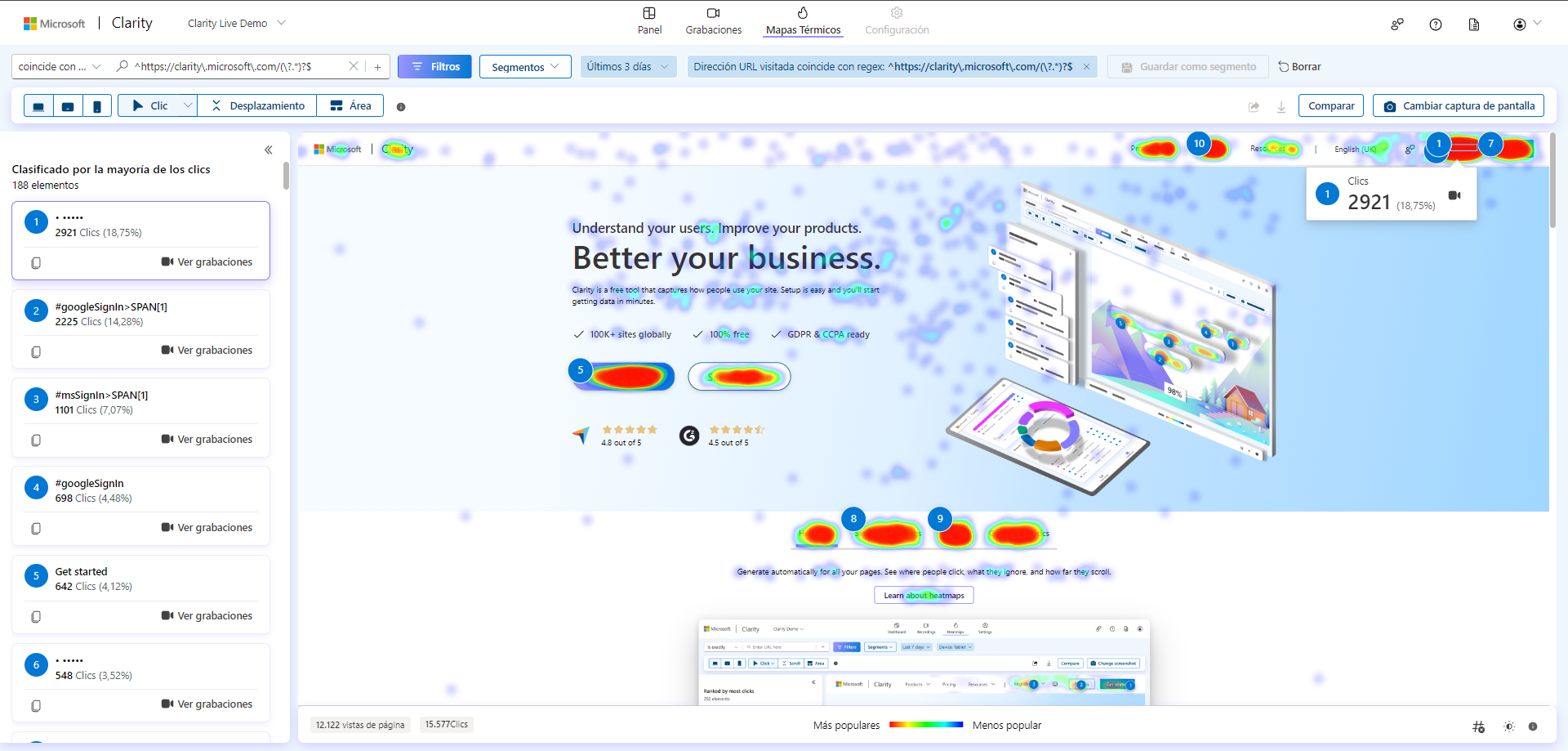The height and width of the screenshot is (751, 1568).
Task: Click heatmap marker number 9
Action: click(x=940, y=519)
